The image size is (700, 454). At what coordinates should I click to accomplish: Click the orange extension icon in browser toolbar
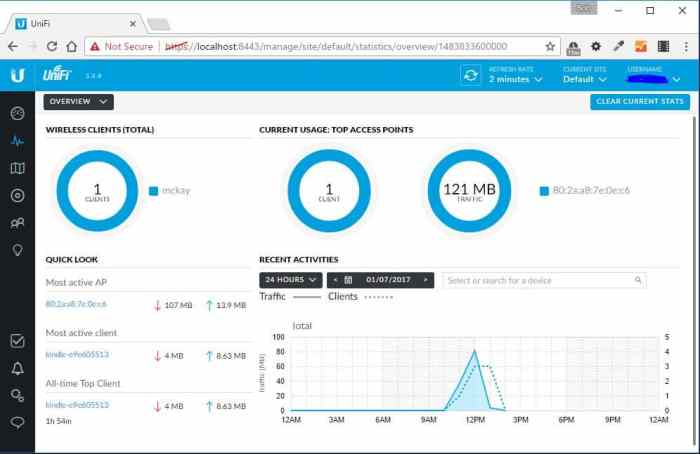point(641,46)
